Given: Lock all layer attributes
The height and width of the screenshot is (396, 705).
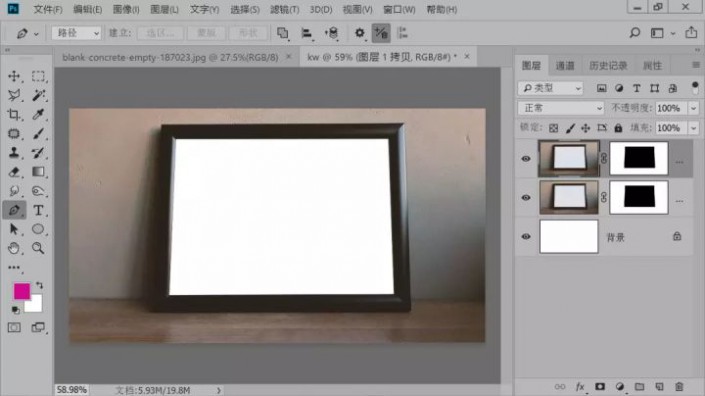Looking at the screenshot, I should (618, 128).
